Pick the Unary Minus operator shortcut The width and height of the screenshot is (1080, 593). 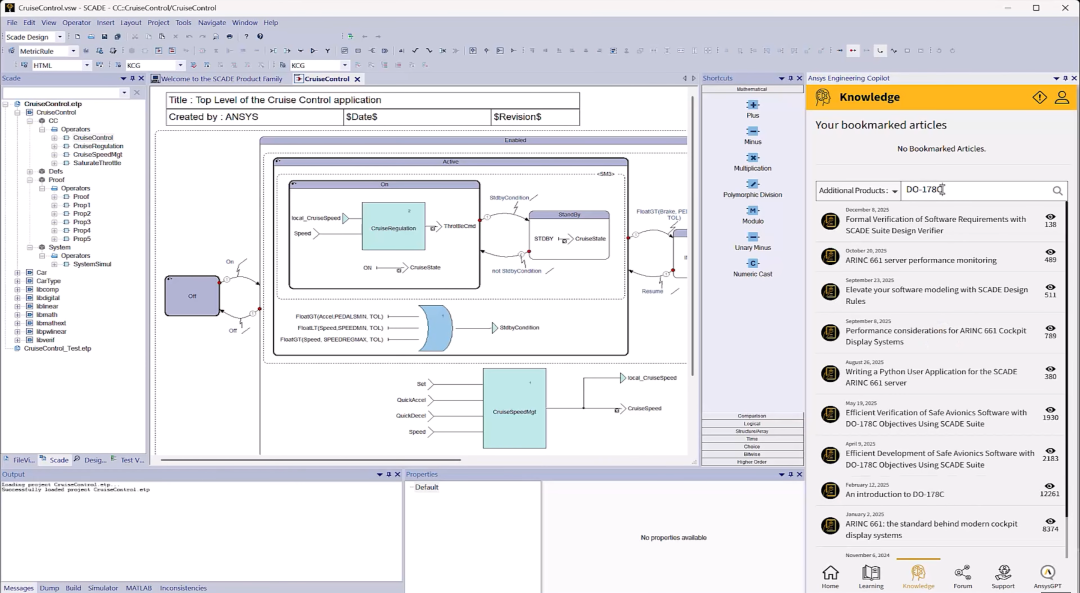point(752,241)
